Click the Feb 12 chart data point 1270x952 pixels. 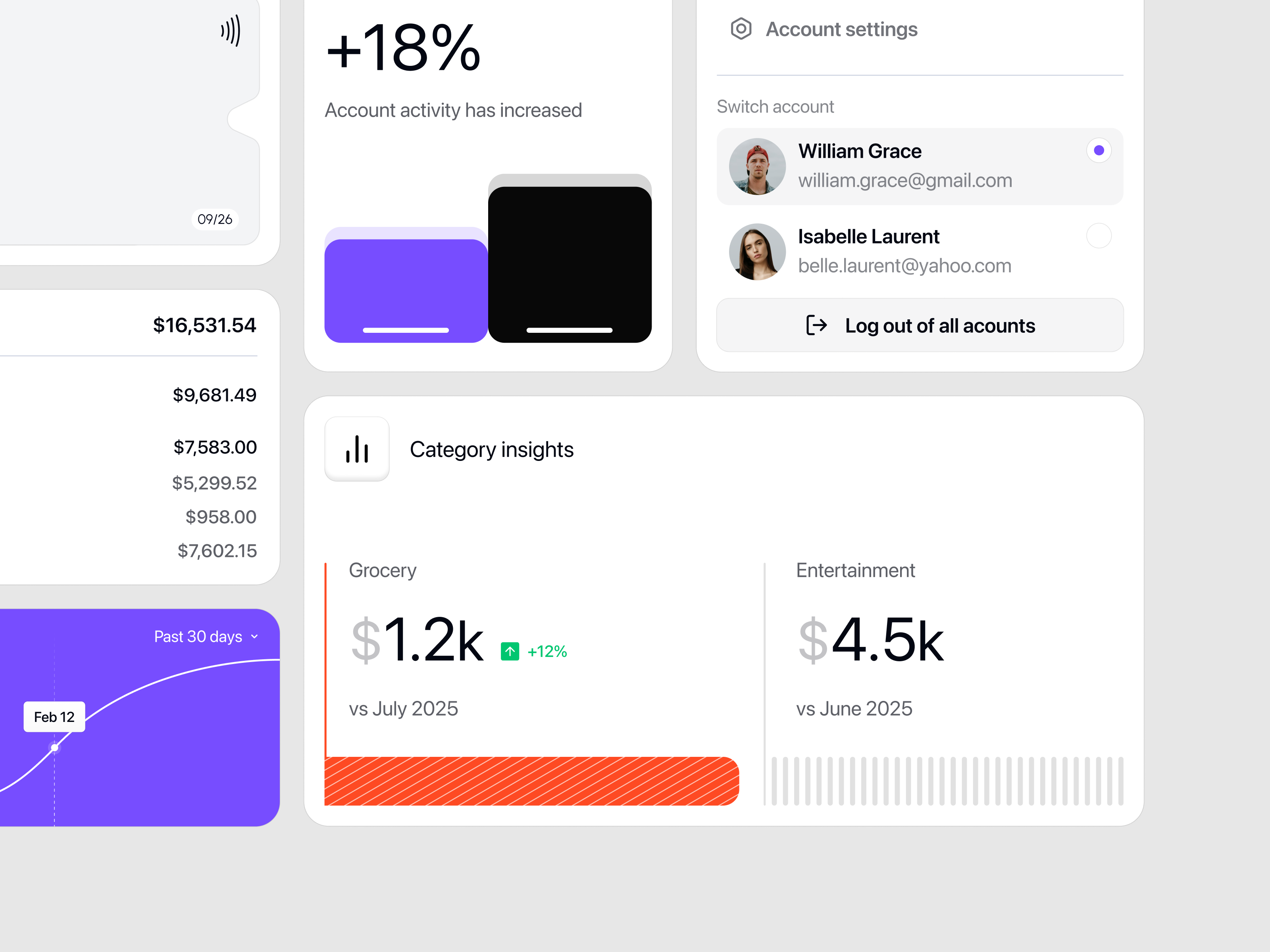click(54, 747)
